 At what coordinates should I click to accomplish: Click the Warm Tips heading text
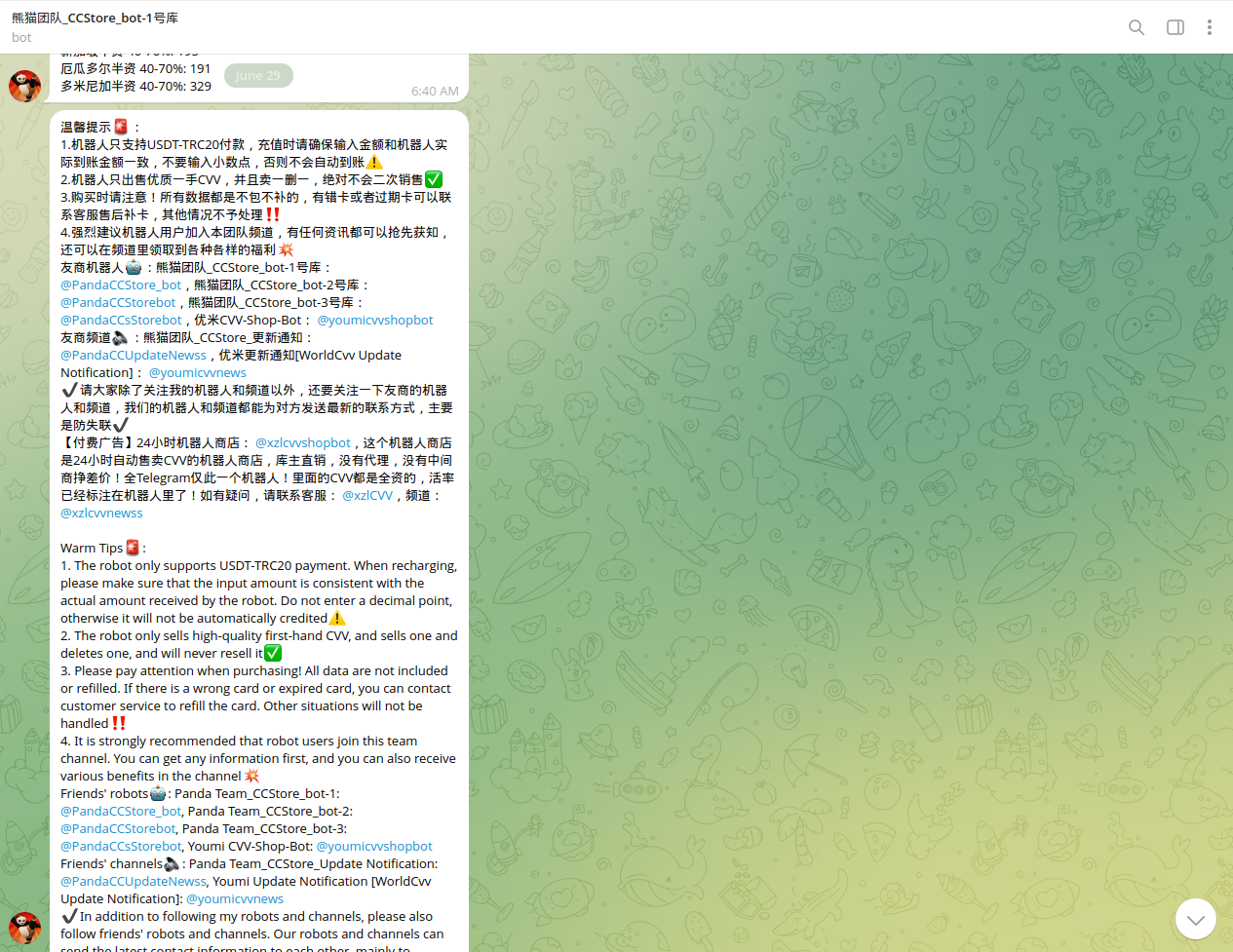[x=92, y=548]
